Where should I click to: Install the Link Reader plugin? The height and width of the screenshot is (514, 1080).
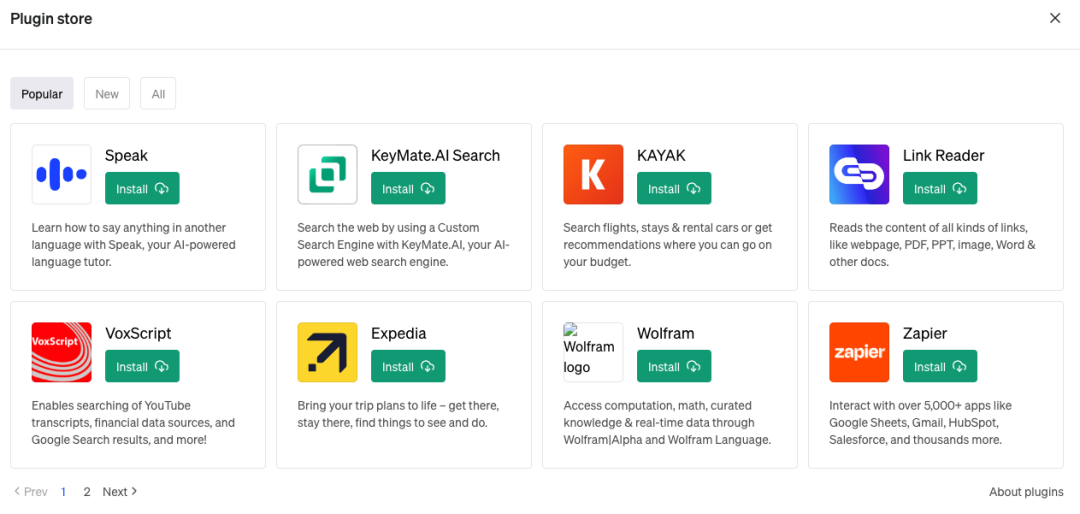pyautogui.click(x=940, y=189)
